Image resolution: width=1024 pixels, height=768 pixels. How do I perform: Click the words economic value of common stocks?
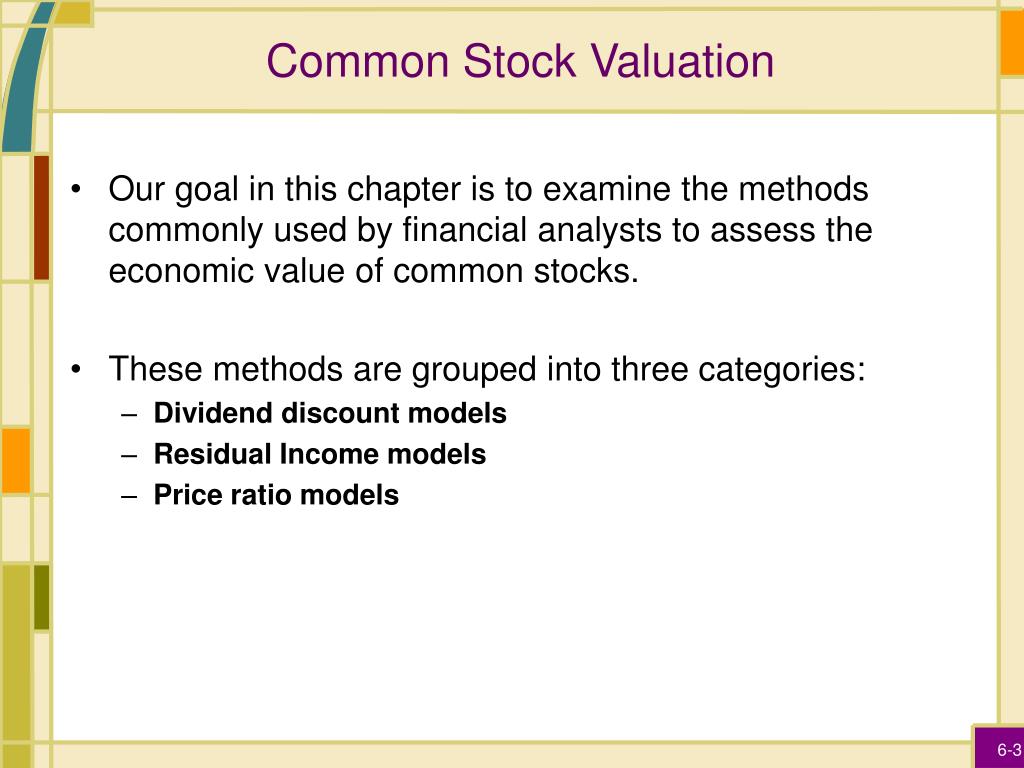[x=374, y=271]
